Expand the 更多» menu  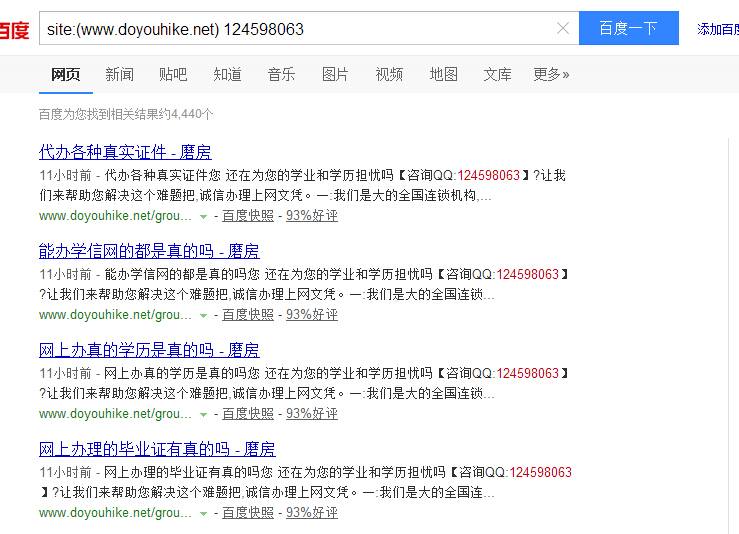tap(551, 74)
